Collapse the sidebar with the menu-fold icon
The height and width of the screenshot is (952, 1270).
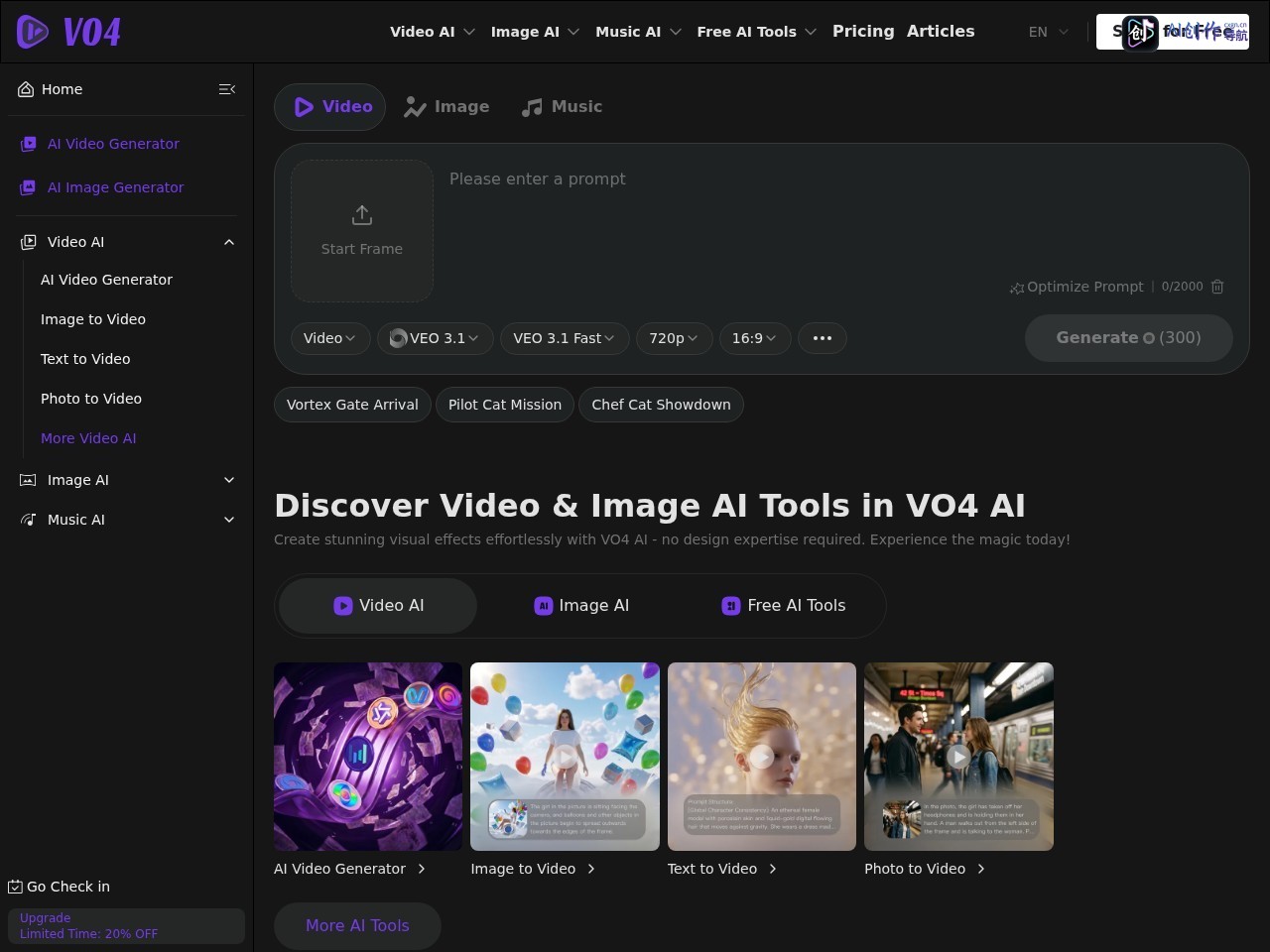pos(227,89)
